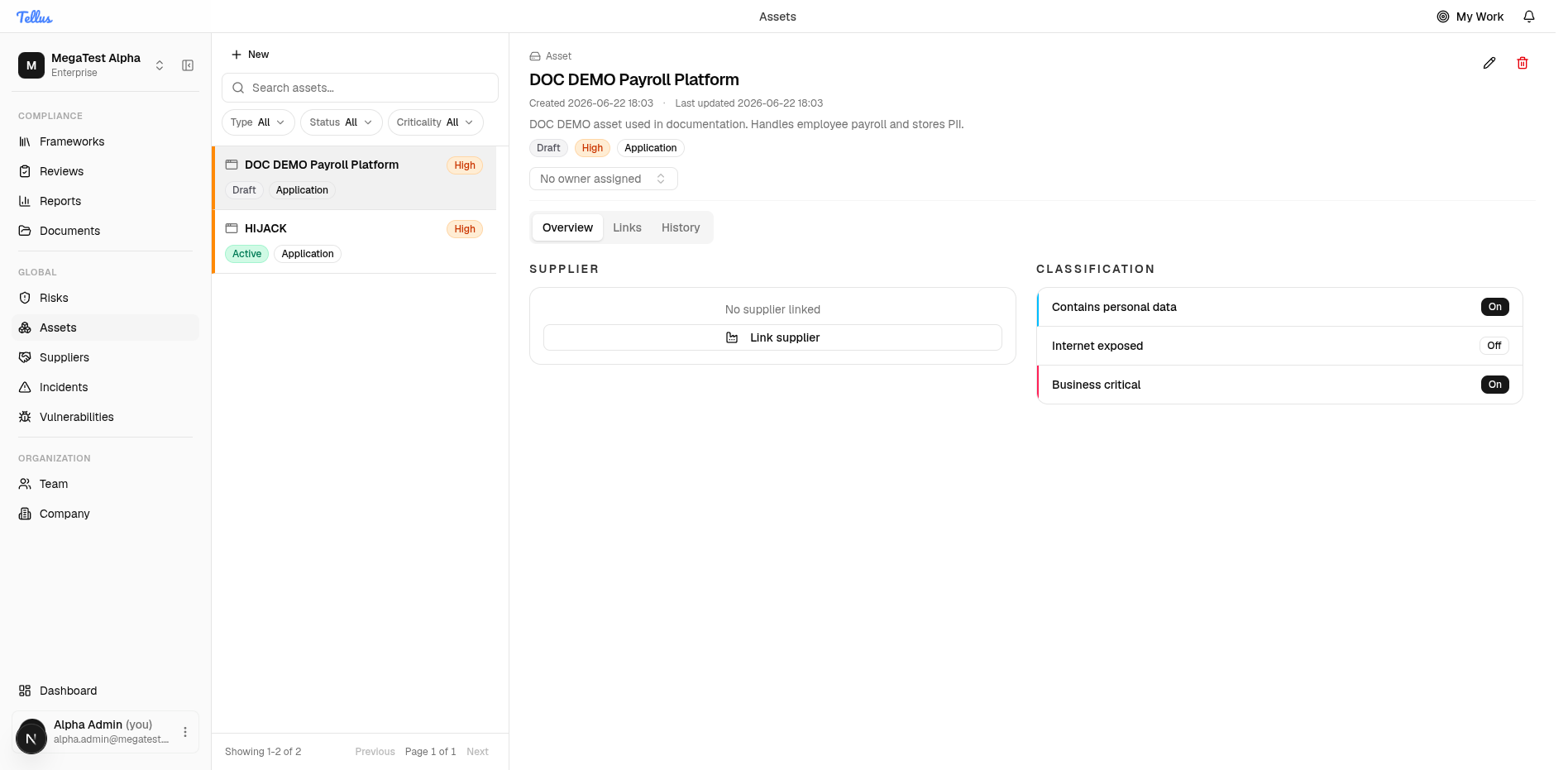The height and width of the screenshot is (770, 1568).
Task: Click the Team people icon
Action: pyautogui.click(x=25, y=484)
